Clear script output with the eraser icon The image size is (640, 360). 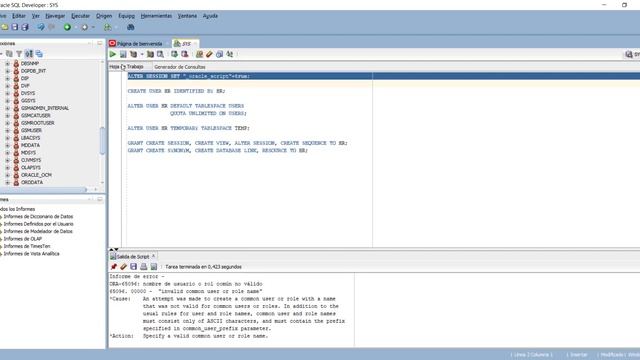click(x=123, y=267)
